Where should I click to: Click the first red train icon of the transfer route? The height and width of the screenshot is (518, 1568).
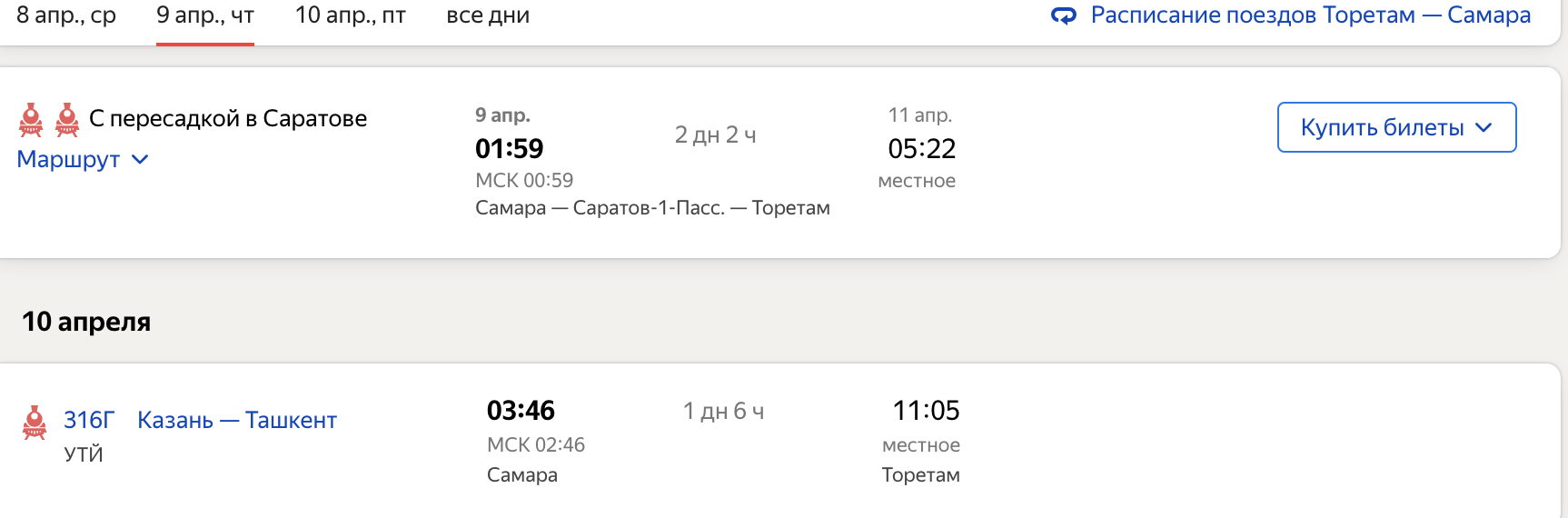click(x=31, y=119)
